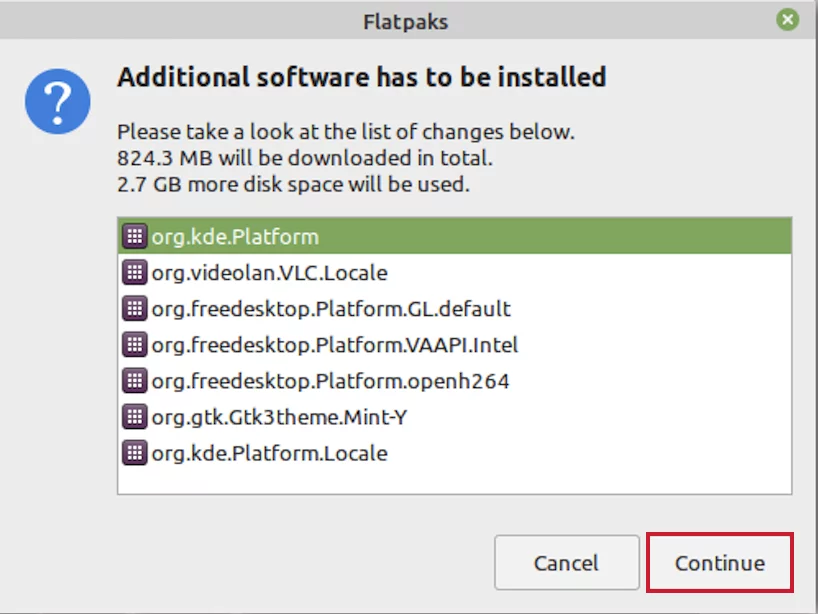The width and height of the screenshot is (818, 614).
Task: Select the org.videolan.VLC.Locale entry
Action: [x=454, y=272]
